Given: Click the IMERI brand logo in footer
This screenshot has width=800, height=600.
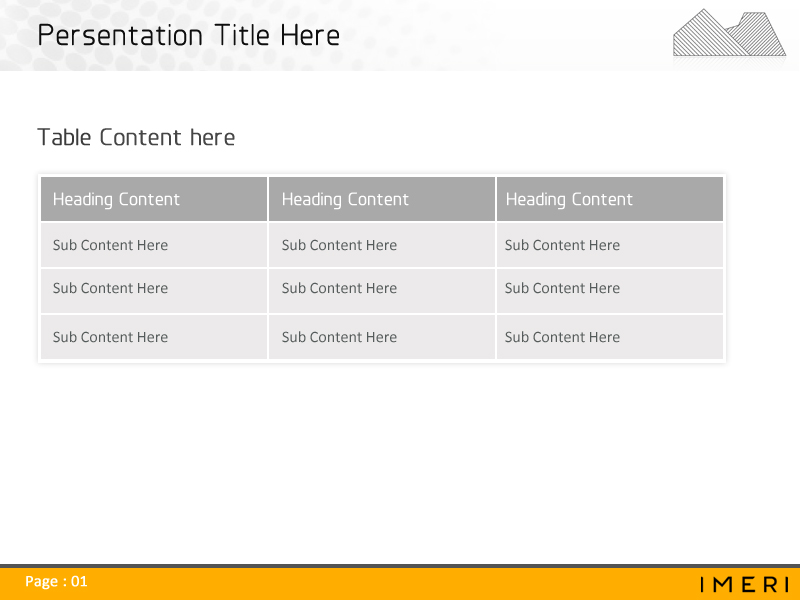Looking at the screenshot, I should [745, 584].
